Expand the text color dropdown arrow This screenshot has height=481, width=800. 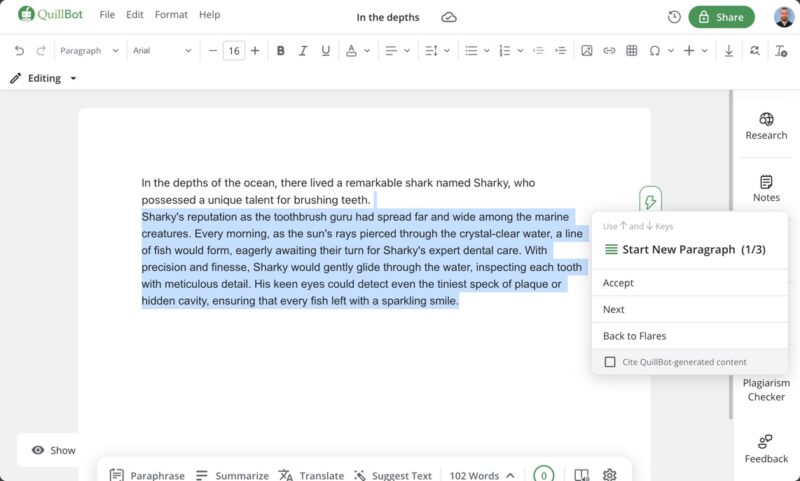367,50
